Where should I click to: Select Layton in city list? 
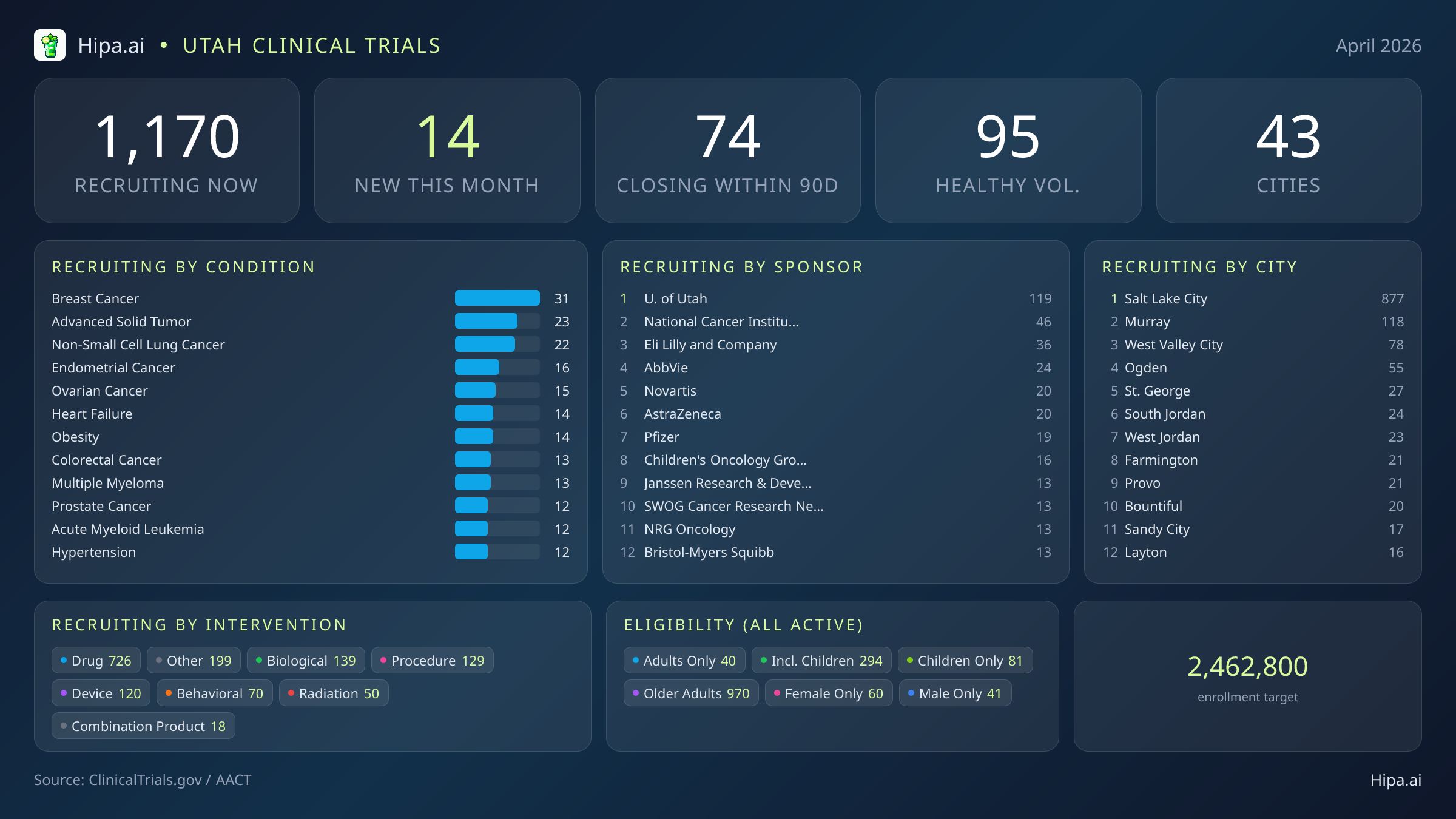point(1253,552)
